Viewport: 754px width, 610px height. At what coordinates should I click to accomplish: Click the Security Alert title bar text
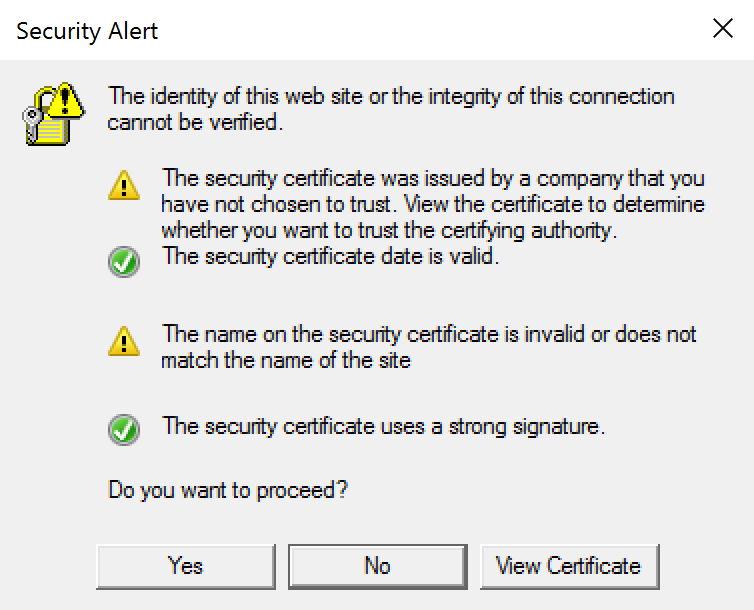(87, 31)
